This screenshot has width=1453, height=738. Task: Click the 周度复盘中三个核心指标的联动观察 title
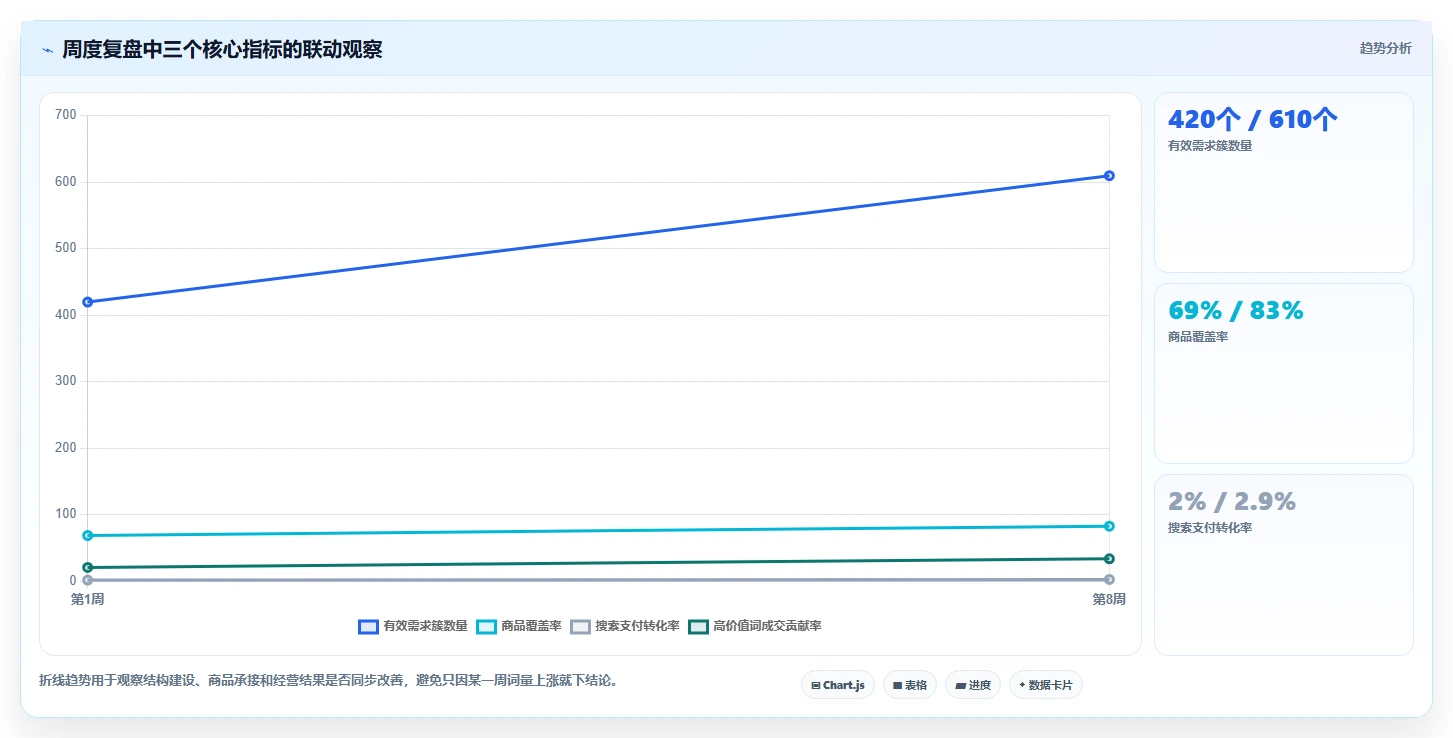point(222,50)
